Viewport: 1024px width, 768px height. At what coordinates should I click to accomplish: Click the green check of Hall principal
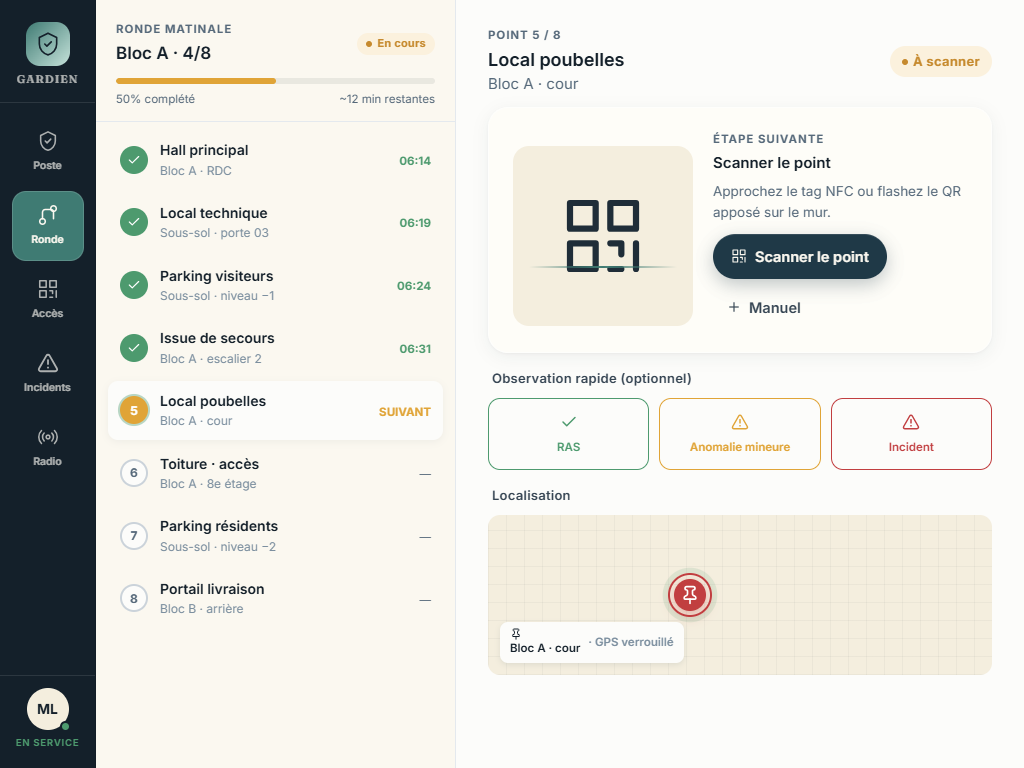pos(134,160)
